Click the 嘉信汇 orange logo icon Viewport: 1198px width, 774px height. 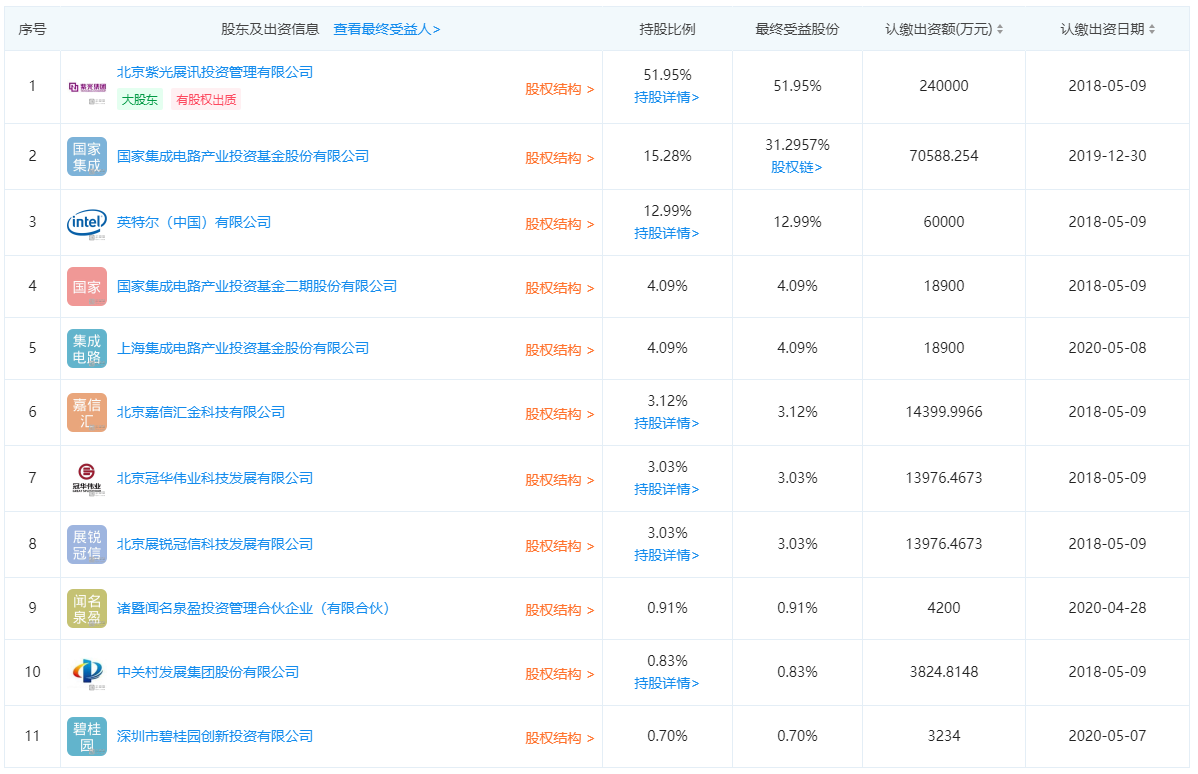coord(87,412)
